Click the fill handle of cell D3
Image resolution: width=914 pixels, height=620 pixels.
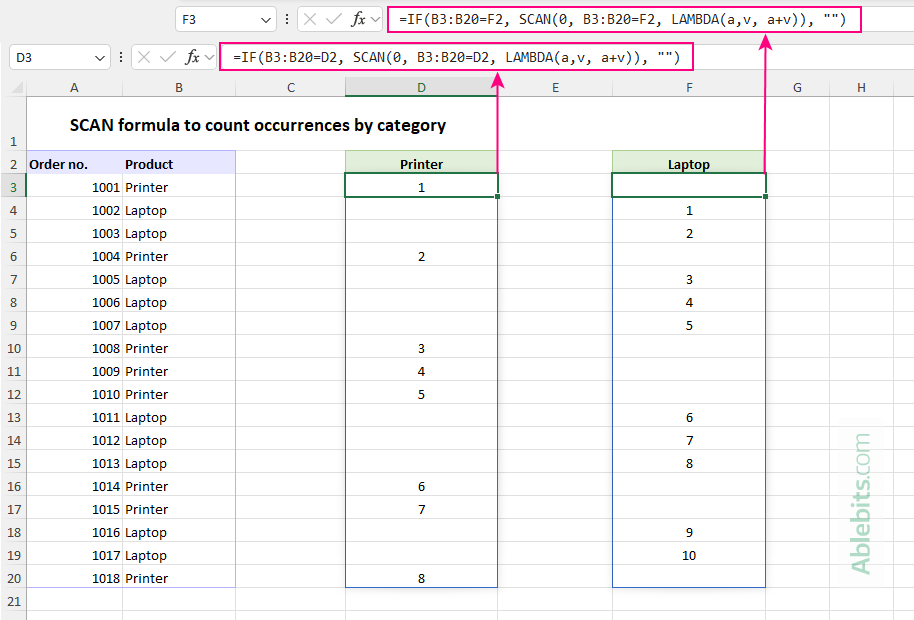(497, 197)
